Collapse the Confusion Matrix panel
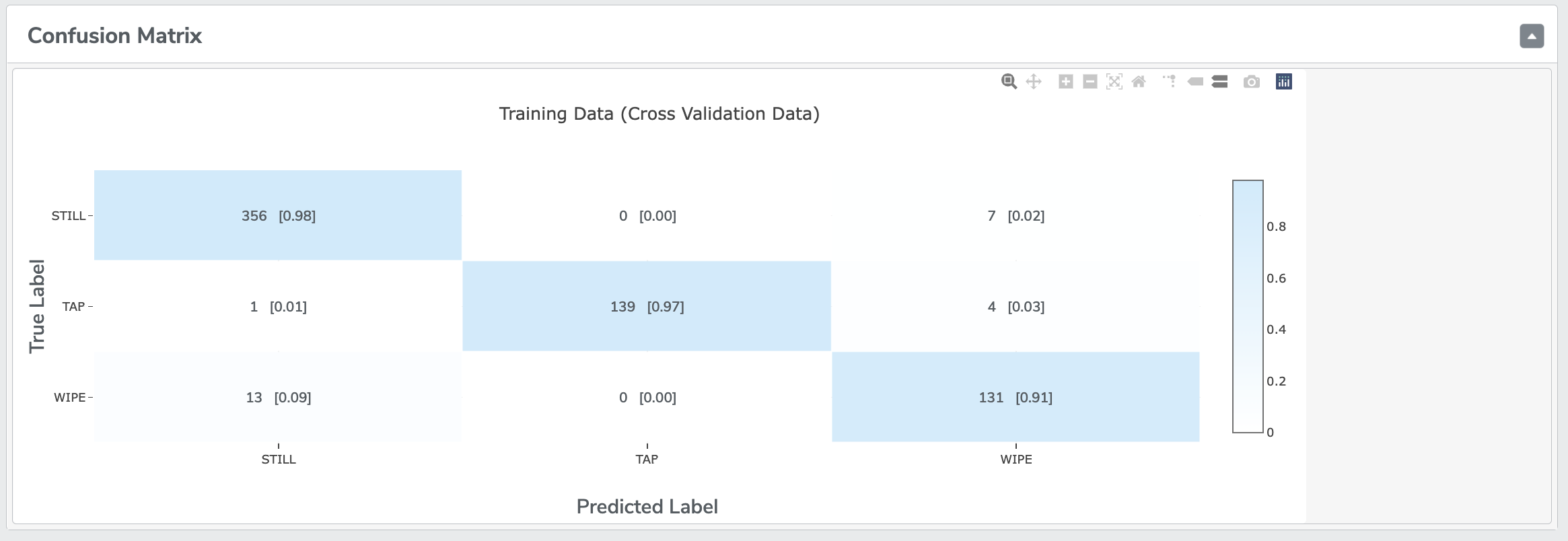The image size is (1568, 541). [x=1532, y=36]
